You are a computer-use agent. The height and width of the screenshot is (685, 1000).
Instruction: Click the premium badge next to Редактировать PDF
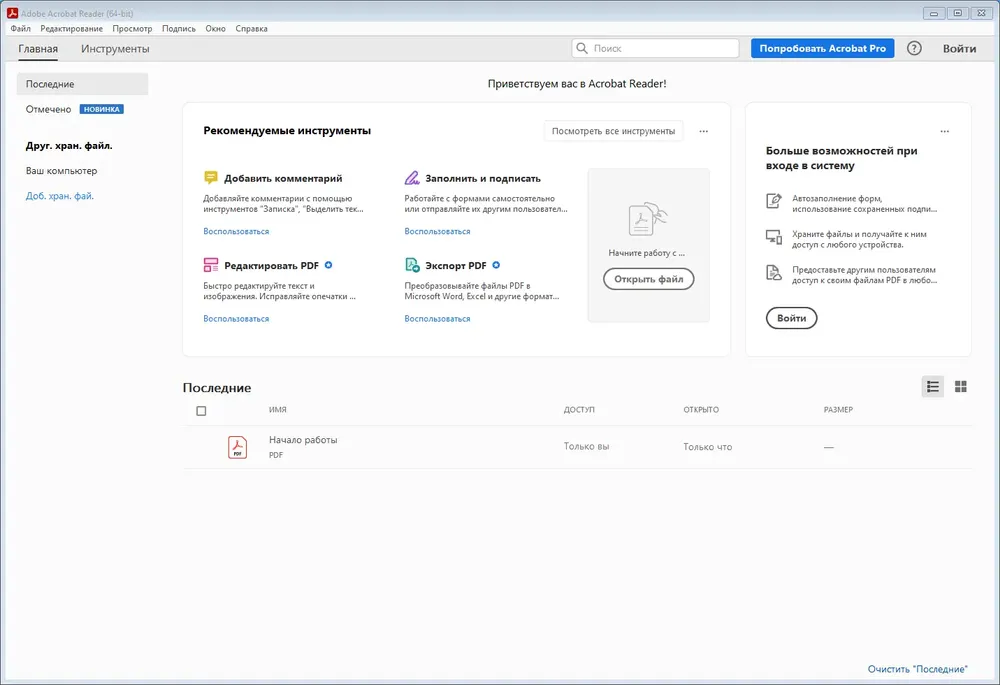click(x=328, y=265)
